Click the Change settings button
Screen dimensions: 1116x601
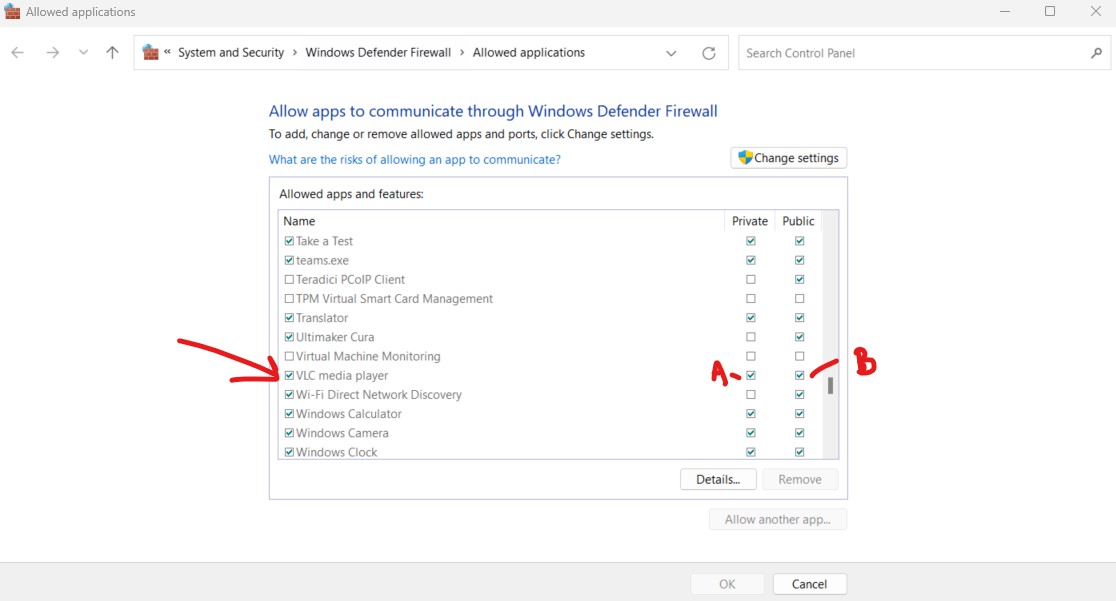tap(789, 158)
